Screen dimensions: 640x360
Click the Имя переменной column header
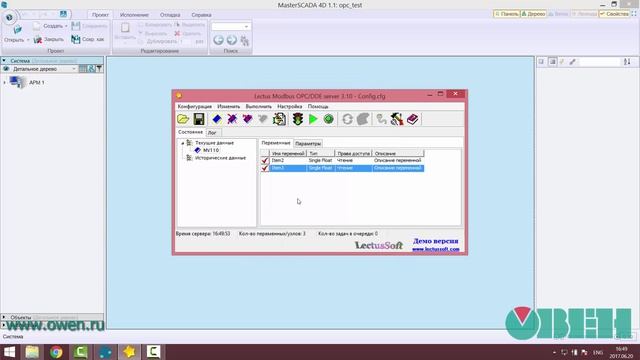click(x=288, y=153)
